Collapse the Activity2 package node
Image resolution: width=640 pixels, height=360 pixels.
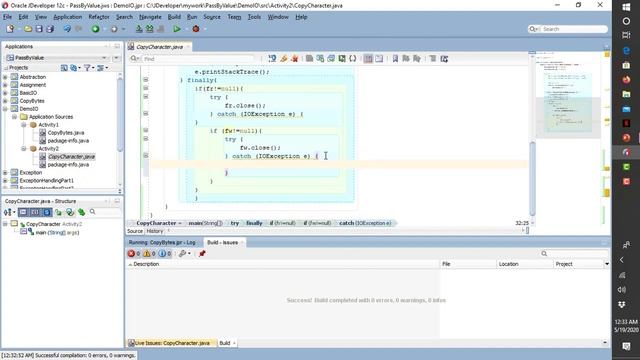tap(24, 149)
